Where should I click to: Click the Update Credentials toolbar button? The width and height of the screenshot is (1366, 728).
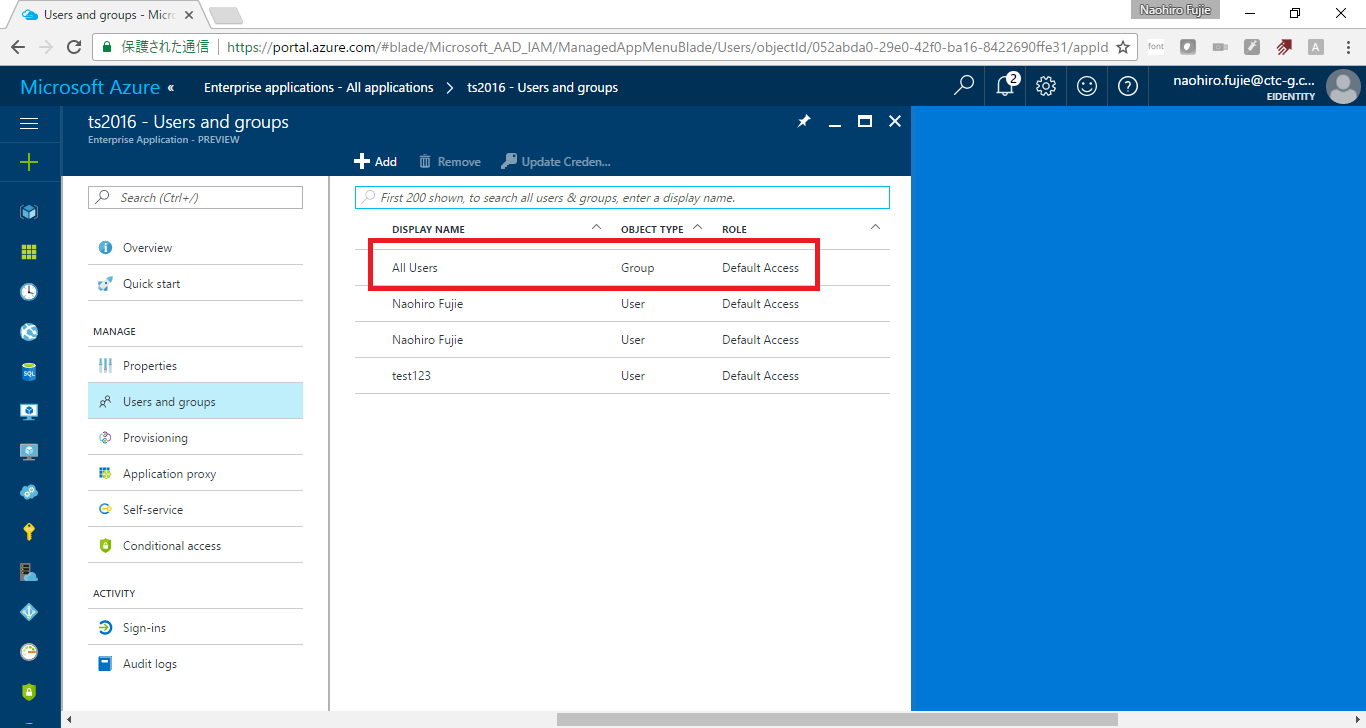[555, 161]
